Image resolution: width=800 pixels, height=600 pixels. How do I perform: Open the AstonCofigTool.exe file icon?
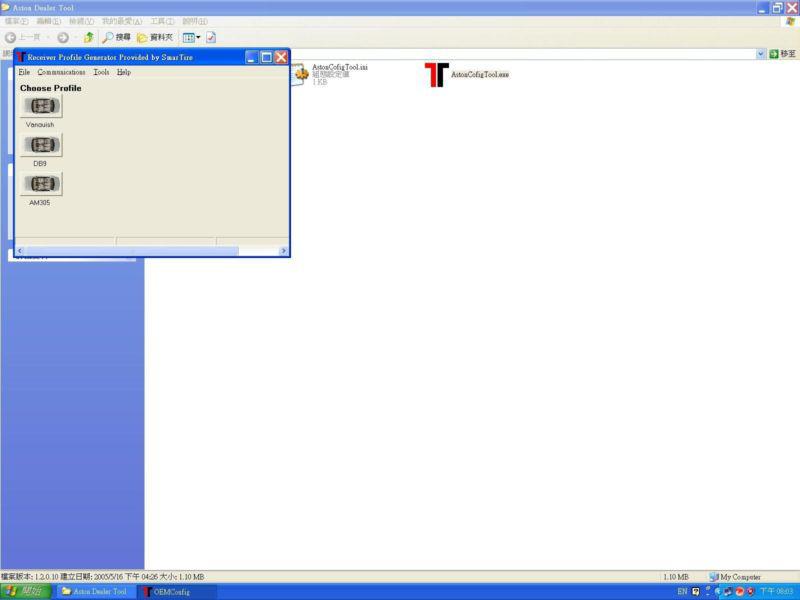click(436, 75)
